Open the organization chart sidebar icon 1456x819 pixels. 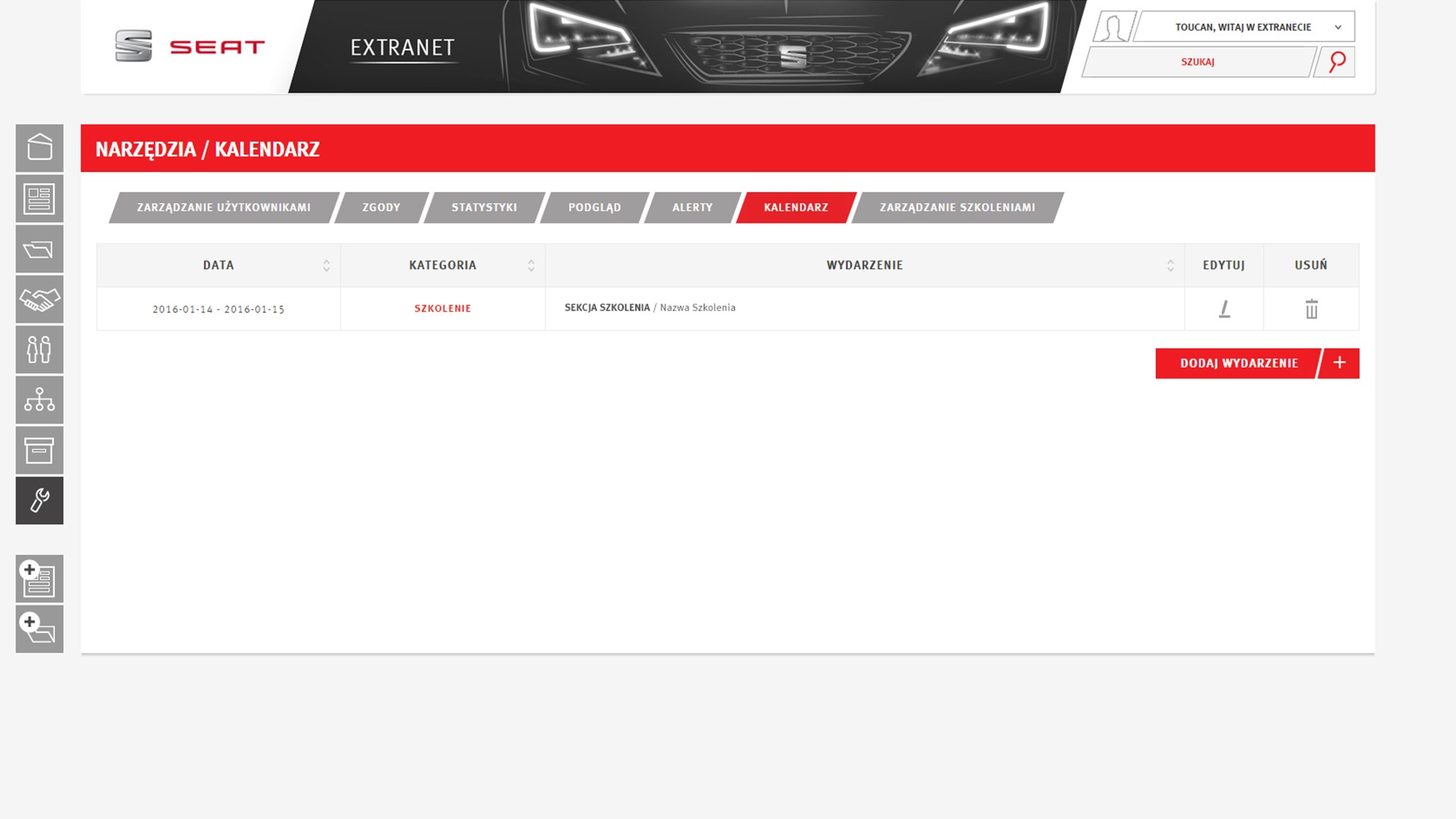[x=39, y=400]
